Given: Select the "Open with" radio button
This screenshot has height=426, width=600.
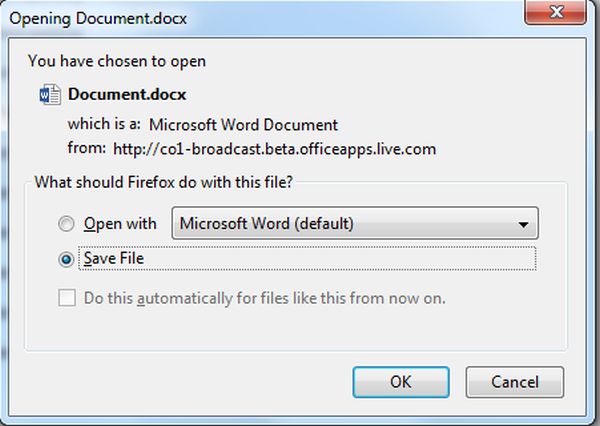Looking at the screenshot, I should [x=67, y=224].
